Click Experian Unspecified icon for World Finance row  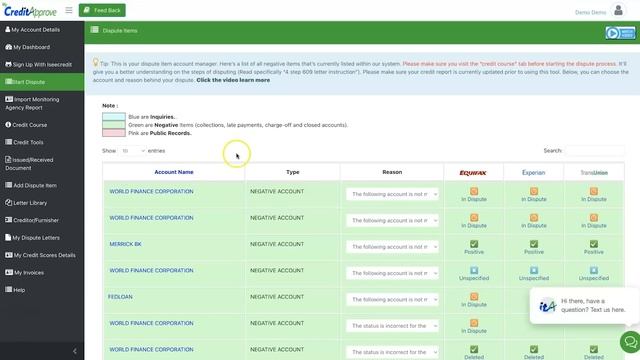click(x=534, y=270)
